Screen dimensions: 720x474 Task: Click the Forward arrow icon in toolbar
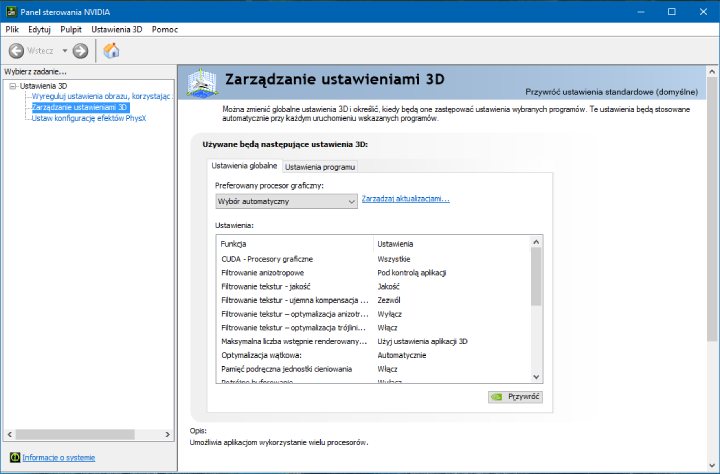(x=80, y=50)
